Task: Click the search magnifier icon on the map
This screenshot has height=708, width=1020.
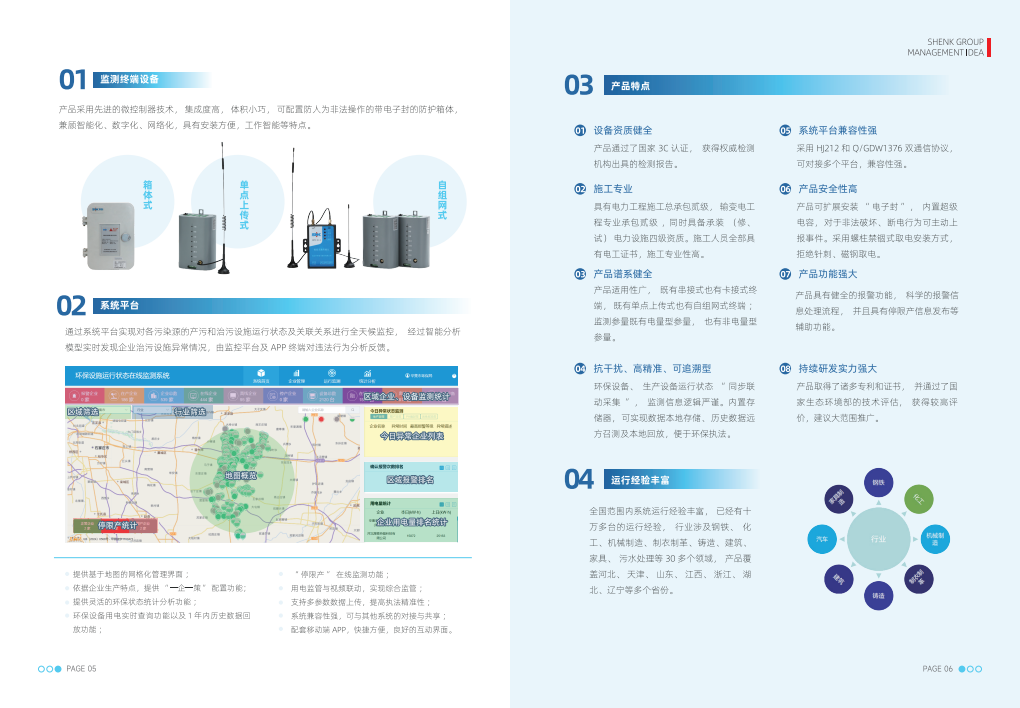Action: 353,409
